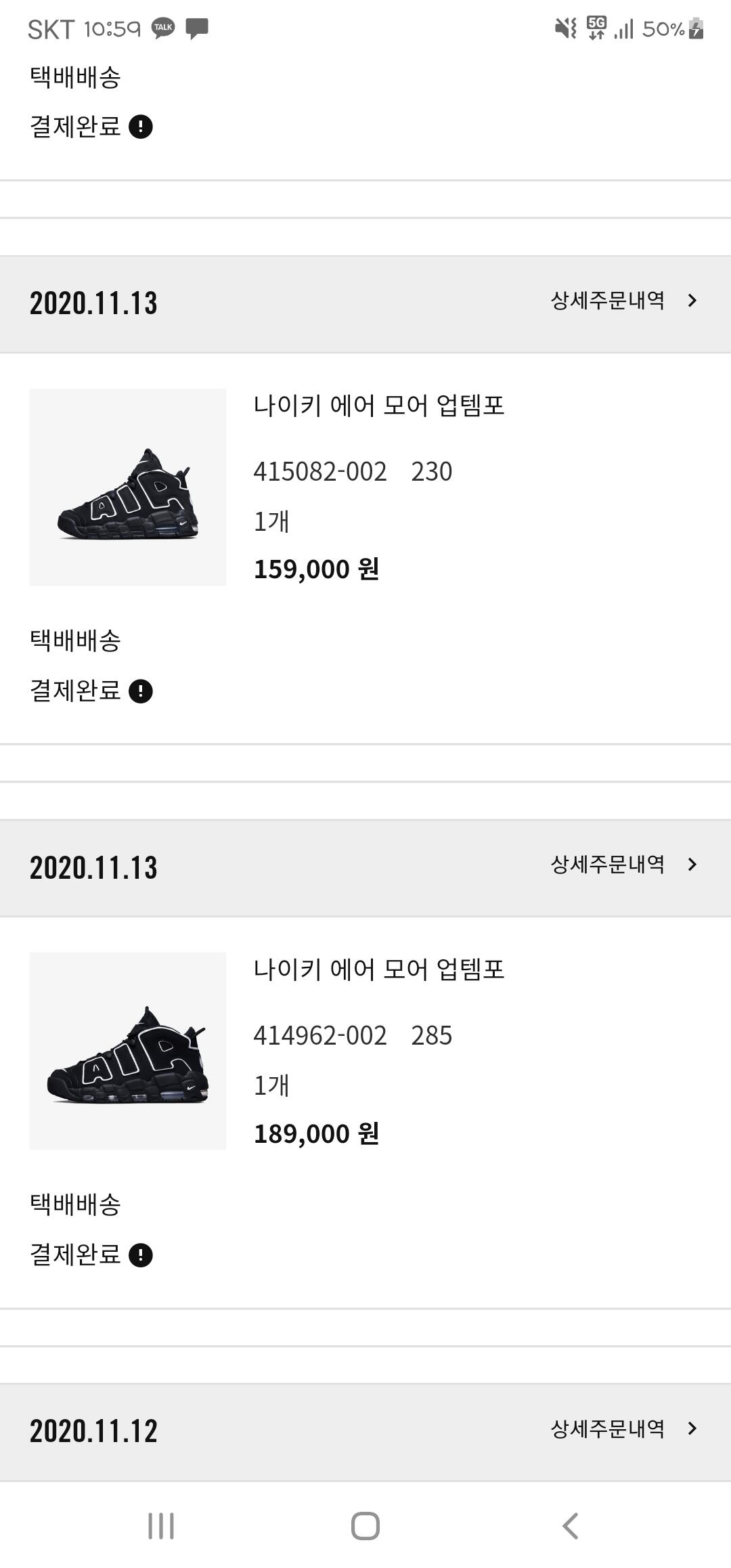Tap info icon for the 189,000 원 order status
The image size is (731, 1568).
[x=141, y=1255]
